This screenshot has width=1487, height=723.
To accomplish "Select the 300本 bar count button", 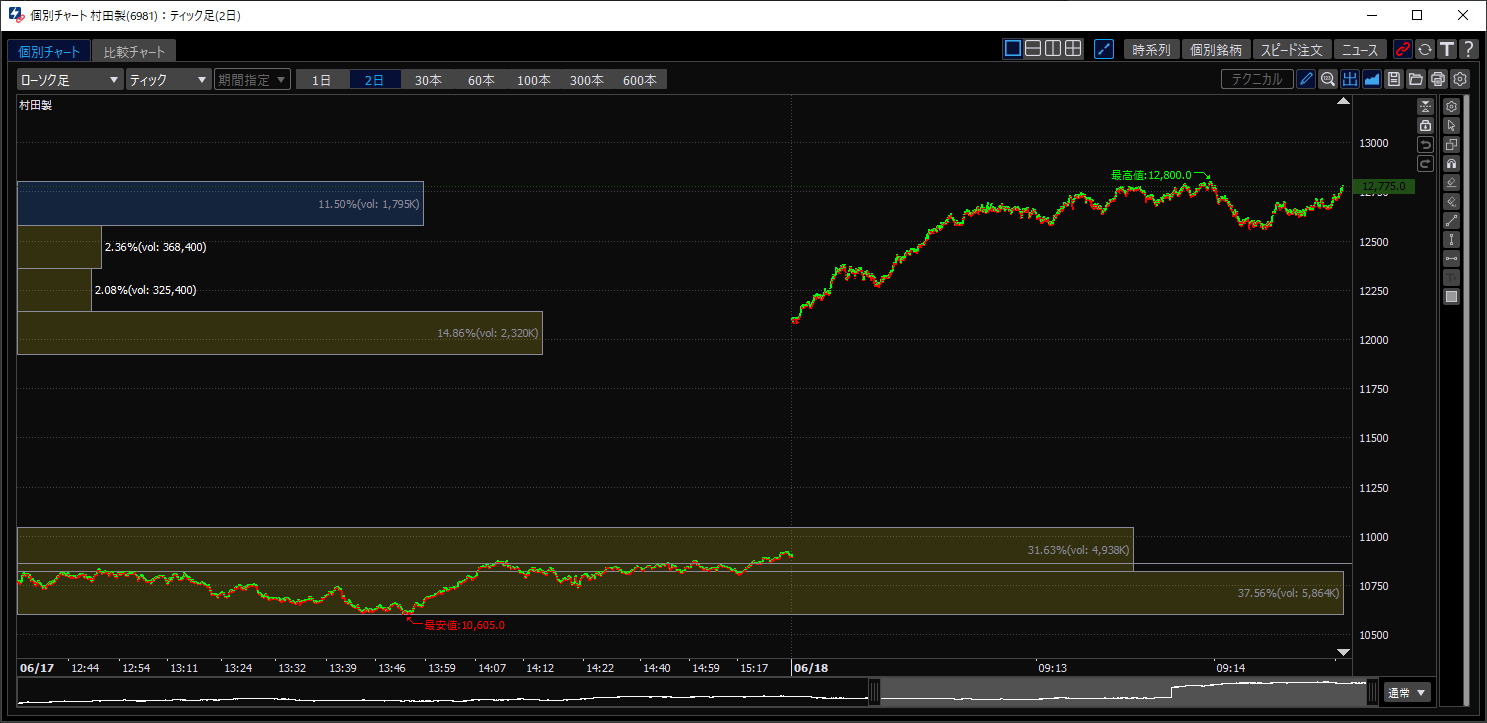I will coord(587,80).
